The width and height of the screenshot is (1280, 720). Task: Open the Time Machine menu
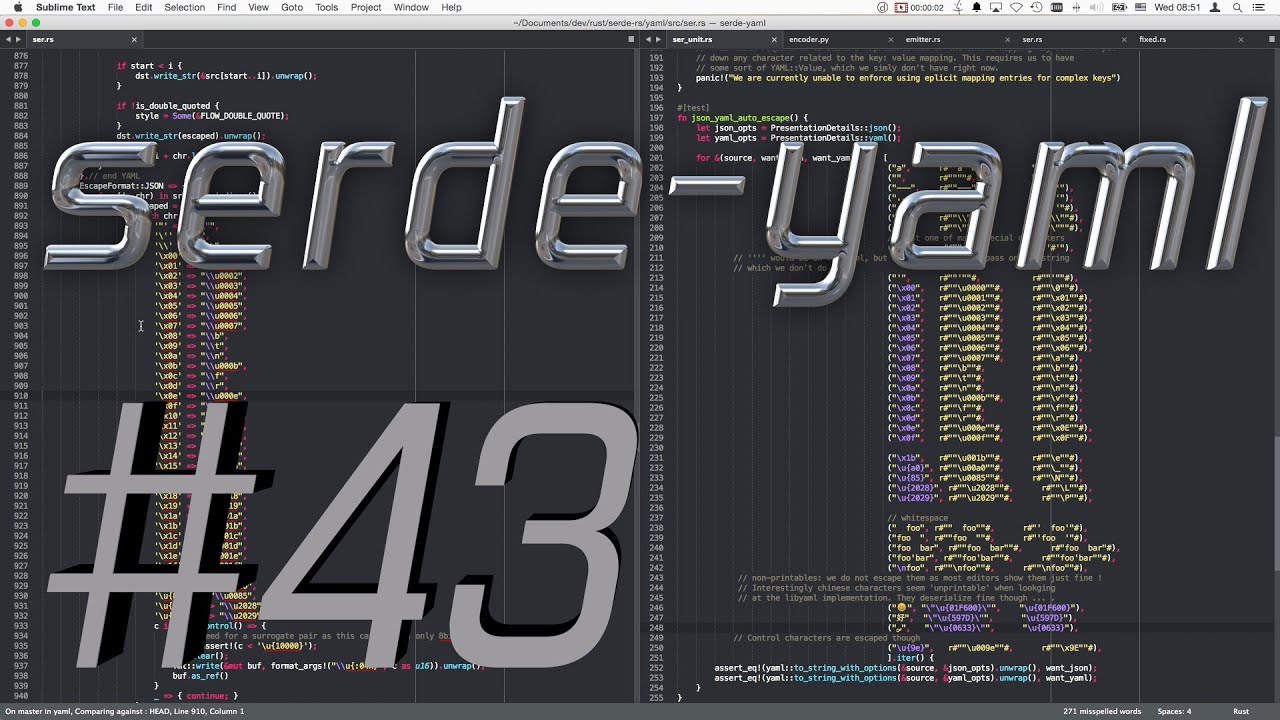click(1036, 7)
